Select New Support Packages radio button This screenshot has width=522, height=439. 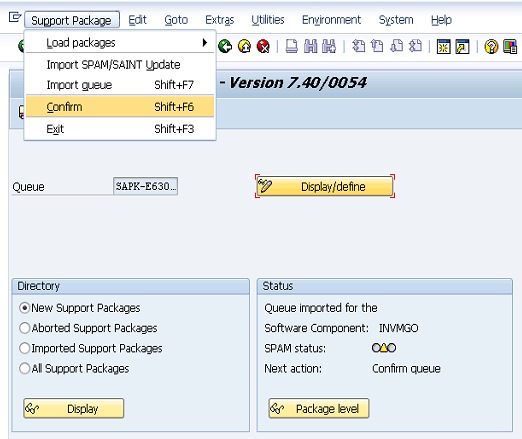point(25,308)
